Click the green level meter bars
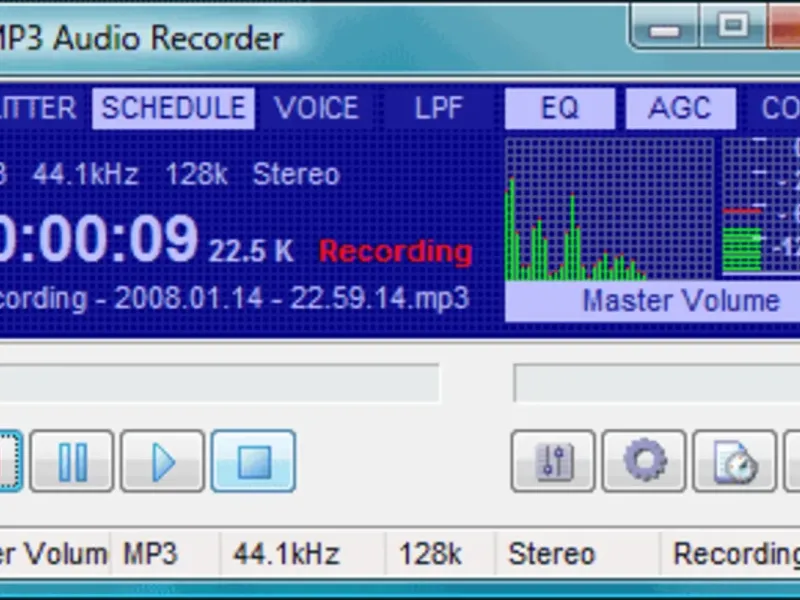 tap(742, 249)
